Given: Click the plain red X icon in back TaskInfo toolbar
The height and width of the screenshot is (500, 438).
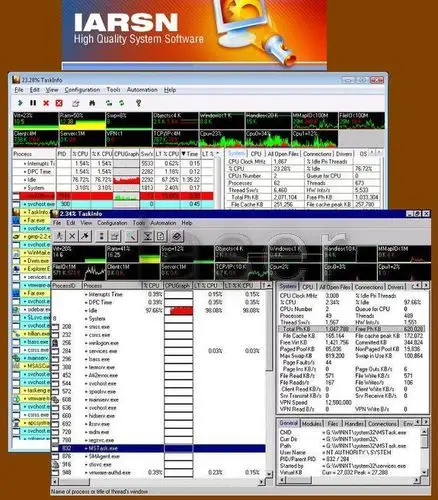Looking at the screenshot, I should pos(46,103).
